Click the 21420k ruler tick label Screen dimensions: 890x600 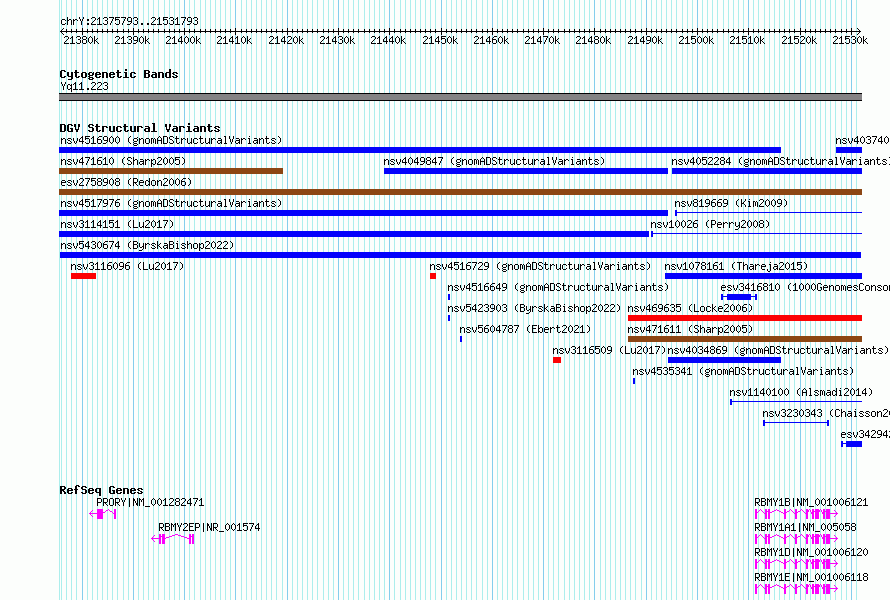coord(286,40)
